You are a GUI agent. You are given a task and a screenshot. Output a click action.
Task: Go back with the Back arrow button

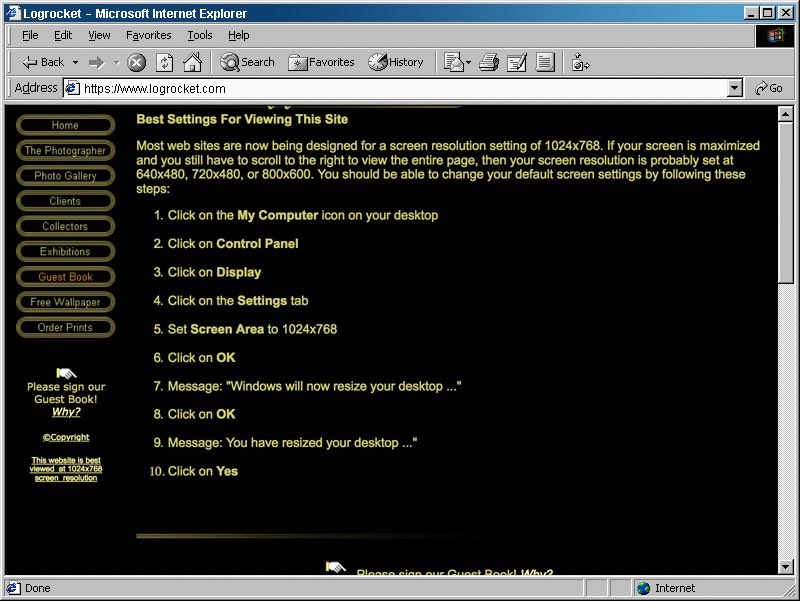tap(43, 62)
